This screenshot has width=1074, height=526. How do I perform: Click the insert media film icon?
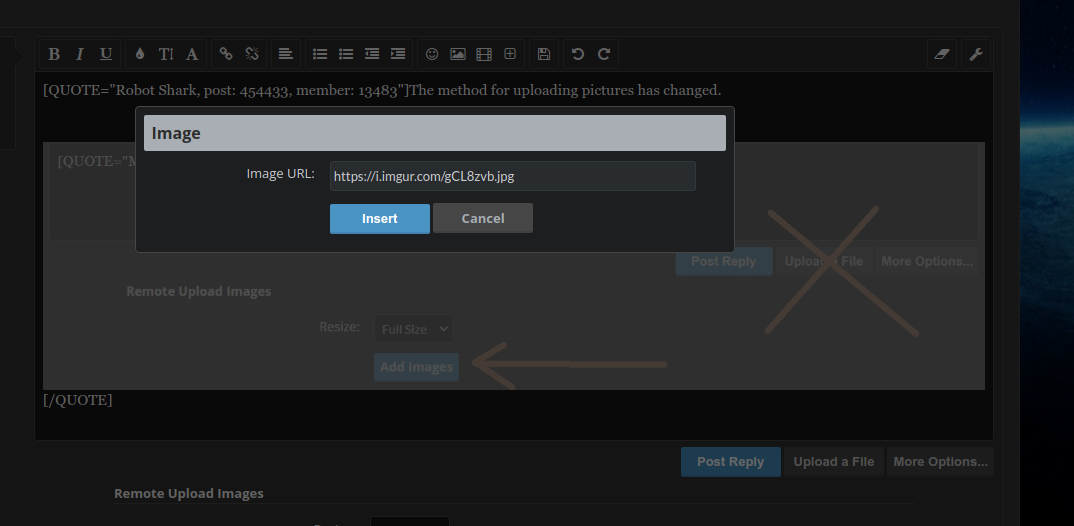coord(484,54)
